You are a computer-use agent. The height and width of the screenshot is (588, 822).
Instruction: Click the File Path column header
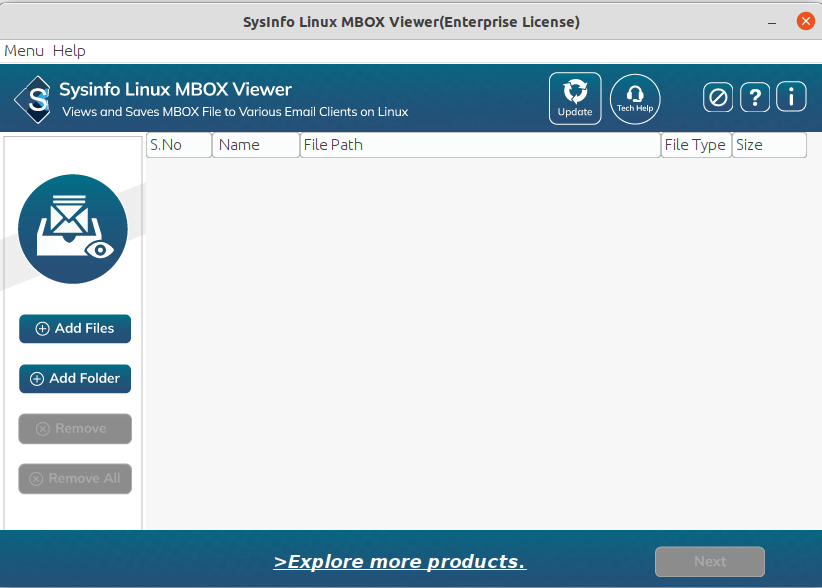[480, 145]
